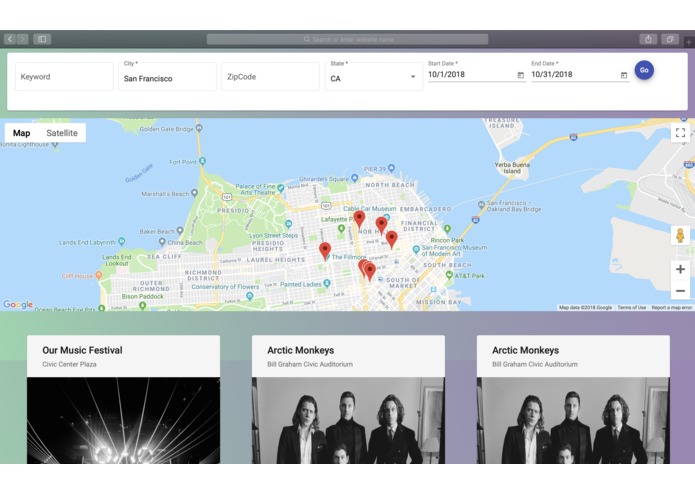Screen dimensions: 695x494
Task: Click the PIER 39 map pin
Action: coord(391,168)
